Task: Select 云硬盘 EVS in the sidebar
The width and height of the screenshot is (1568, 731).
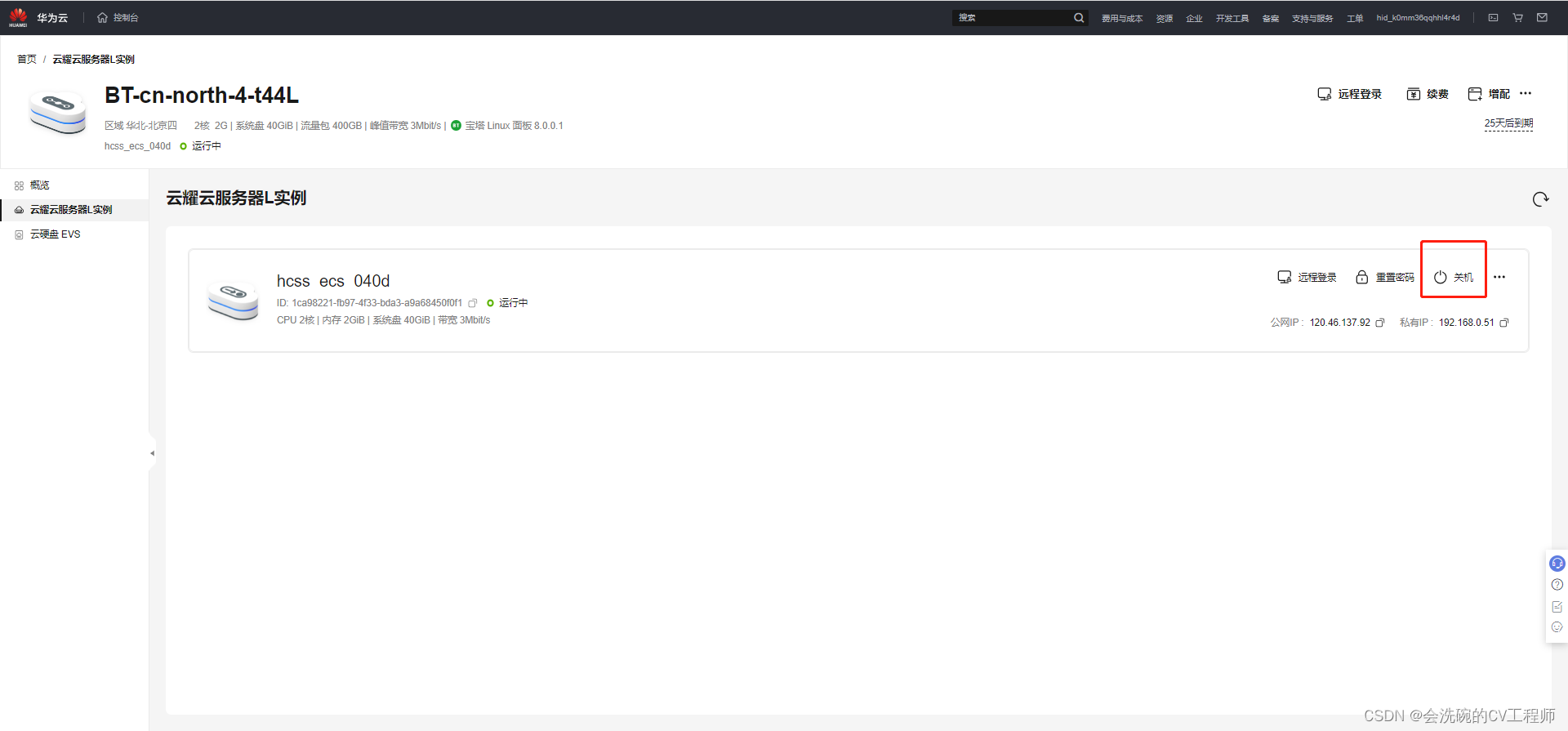Action: pyautogui.click(x=56, y=234)
